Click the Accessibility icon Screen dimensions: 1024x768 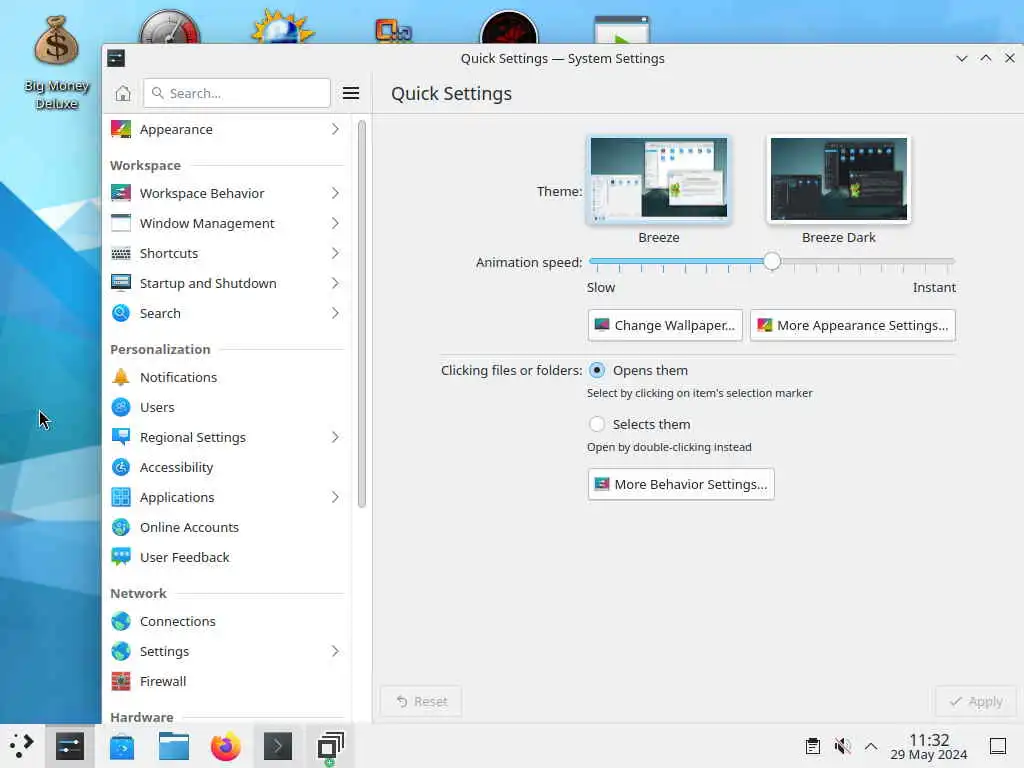(x=121, y=468)
